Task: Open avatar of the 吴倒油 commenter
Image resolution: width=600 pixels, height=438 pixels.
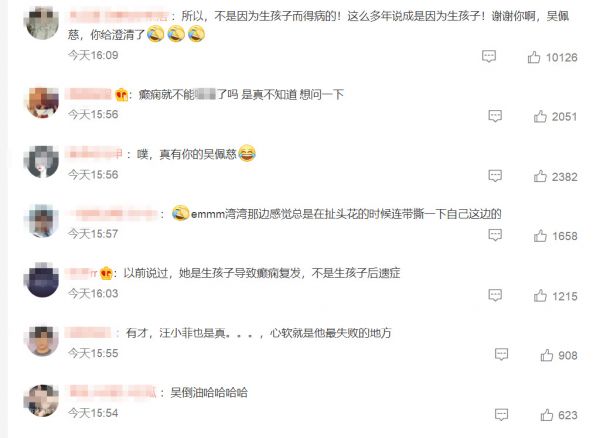Action: (42, 400)
